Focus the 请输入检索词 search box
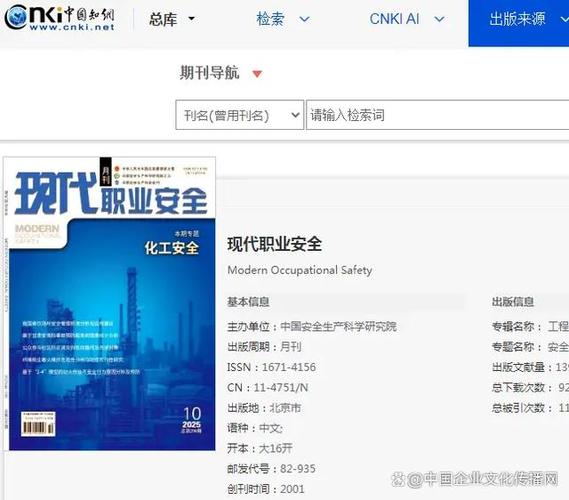Image resolution: width=569 pixels, height=500 pixels. [x=438, y=115]
